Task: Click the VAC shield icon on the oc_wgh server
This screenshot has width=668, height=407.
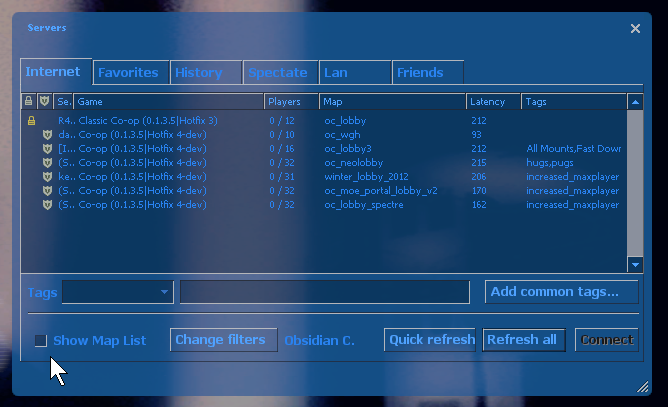Action: click(x=46, y=135)
